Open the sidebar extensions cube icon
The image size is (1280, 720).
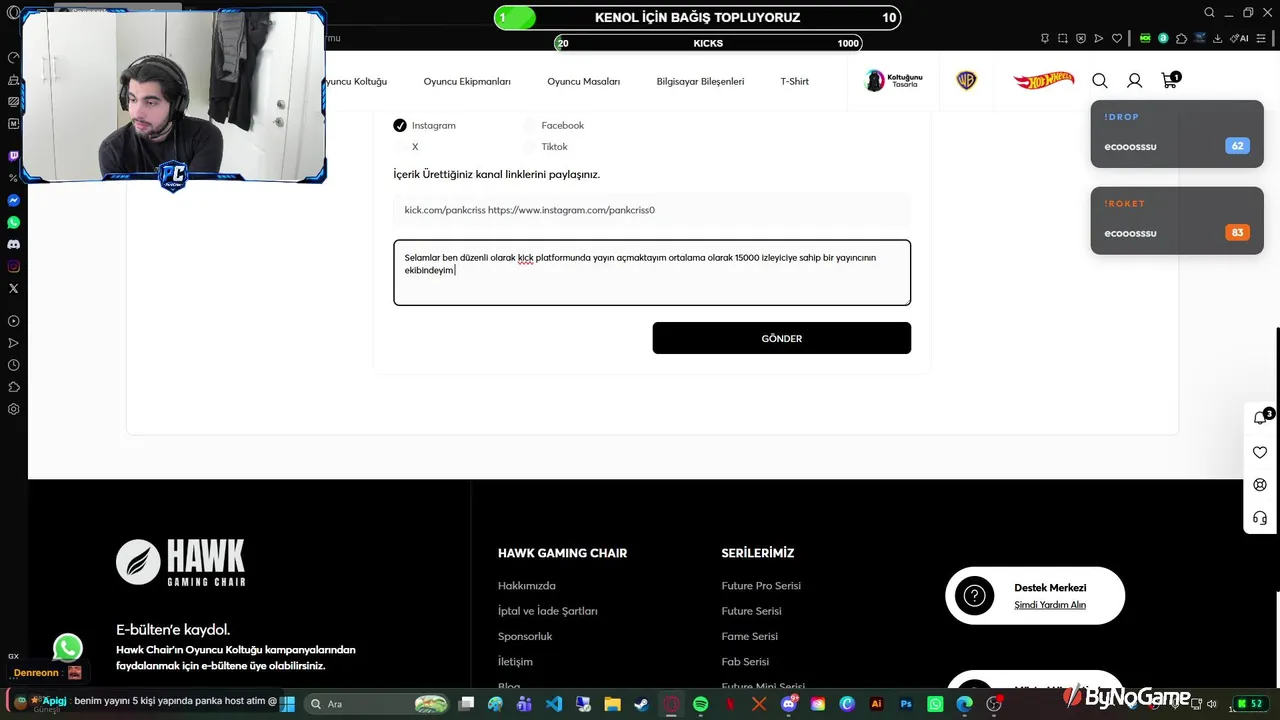coord(13,387)
